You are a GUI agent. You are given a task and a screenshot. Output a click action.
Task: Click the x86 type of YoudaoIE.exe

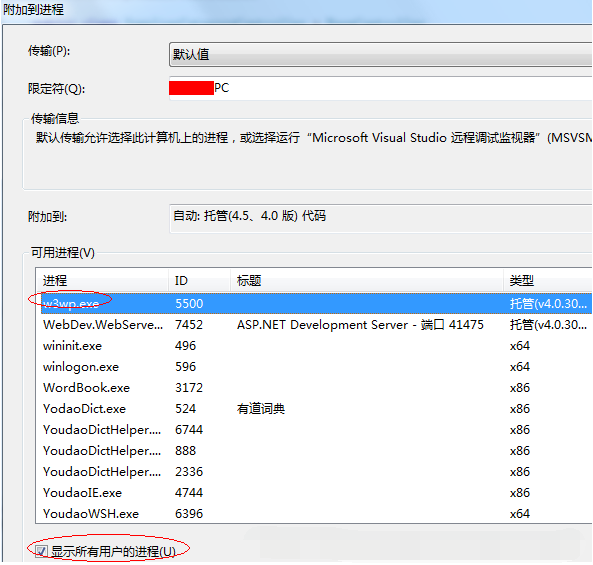tap(520, 493)
